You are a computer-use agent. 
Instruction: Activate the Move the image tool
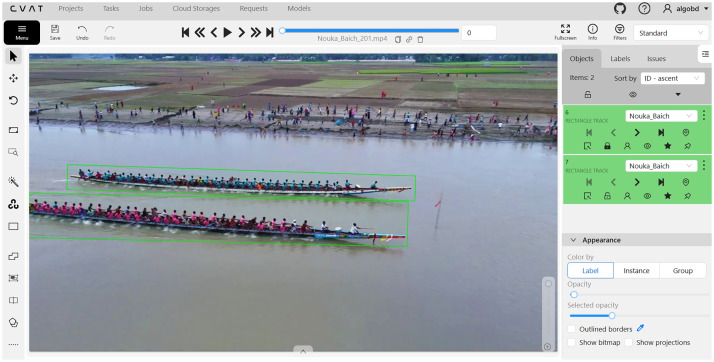[x=13, y=78]
